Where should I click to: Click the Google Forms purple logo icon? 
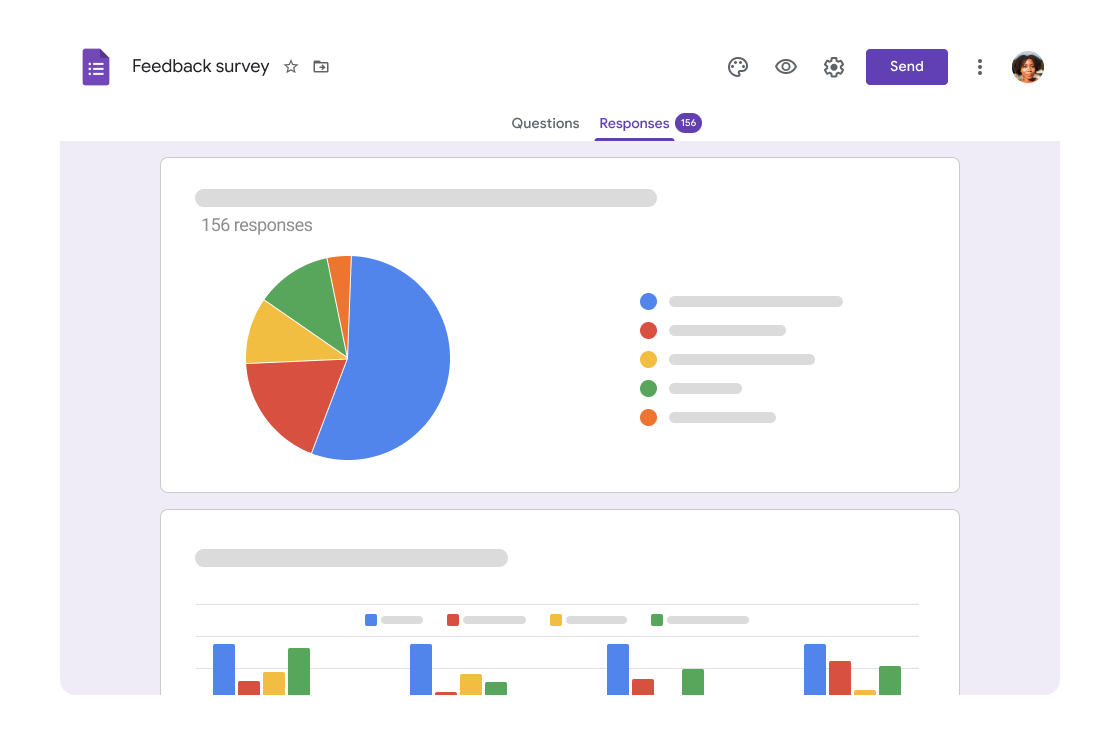(x=96, y=66)
